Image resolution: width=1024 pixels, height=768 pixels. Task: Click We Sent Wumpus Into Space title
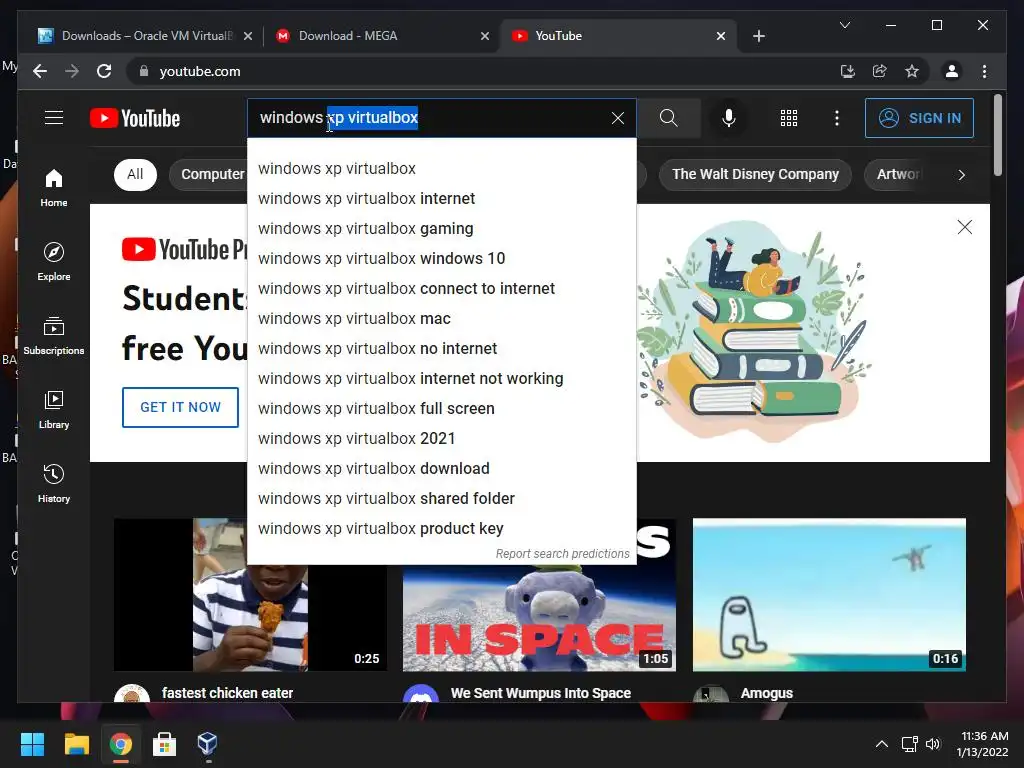coord(541,693)
